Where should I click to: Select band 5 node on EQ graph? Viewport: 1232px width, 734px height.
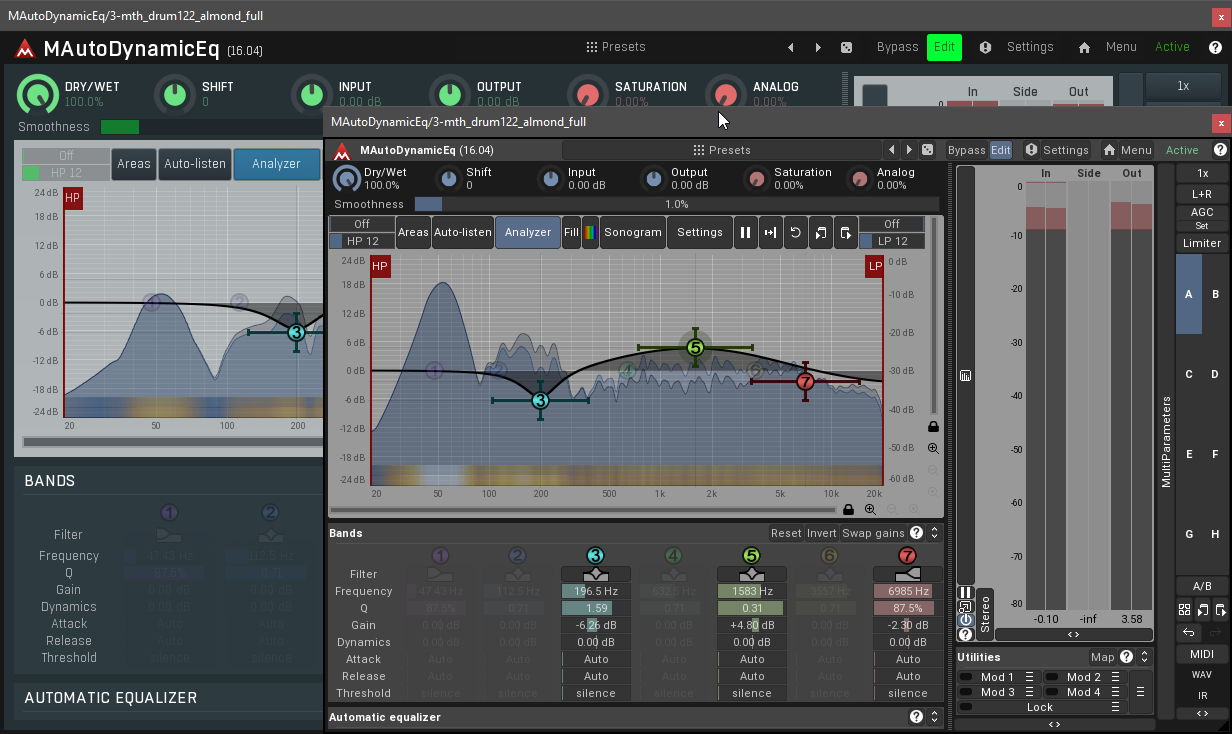coord(695,348)
